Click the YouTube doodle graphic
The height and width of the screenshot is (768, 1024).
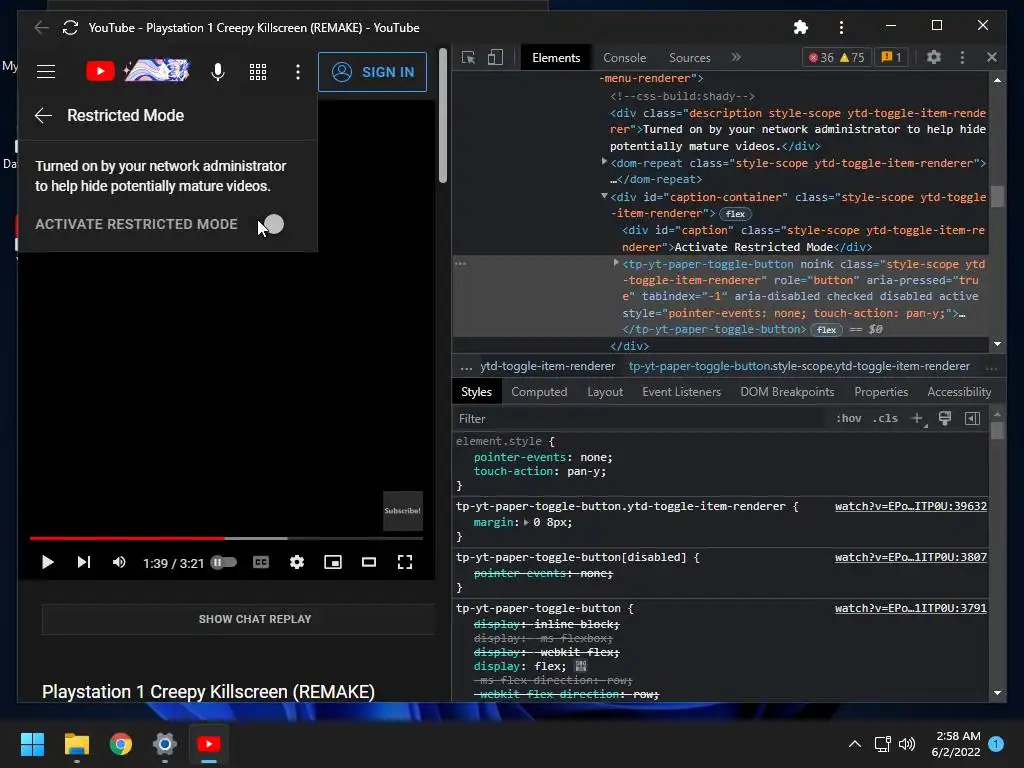157,71
